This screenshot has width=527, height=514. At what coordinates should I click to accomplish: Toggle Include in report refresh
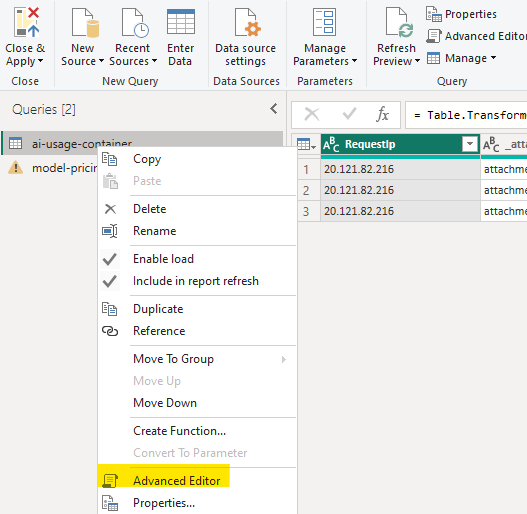coord(197,281)
